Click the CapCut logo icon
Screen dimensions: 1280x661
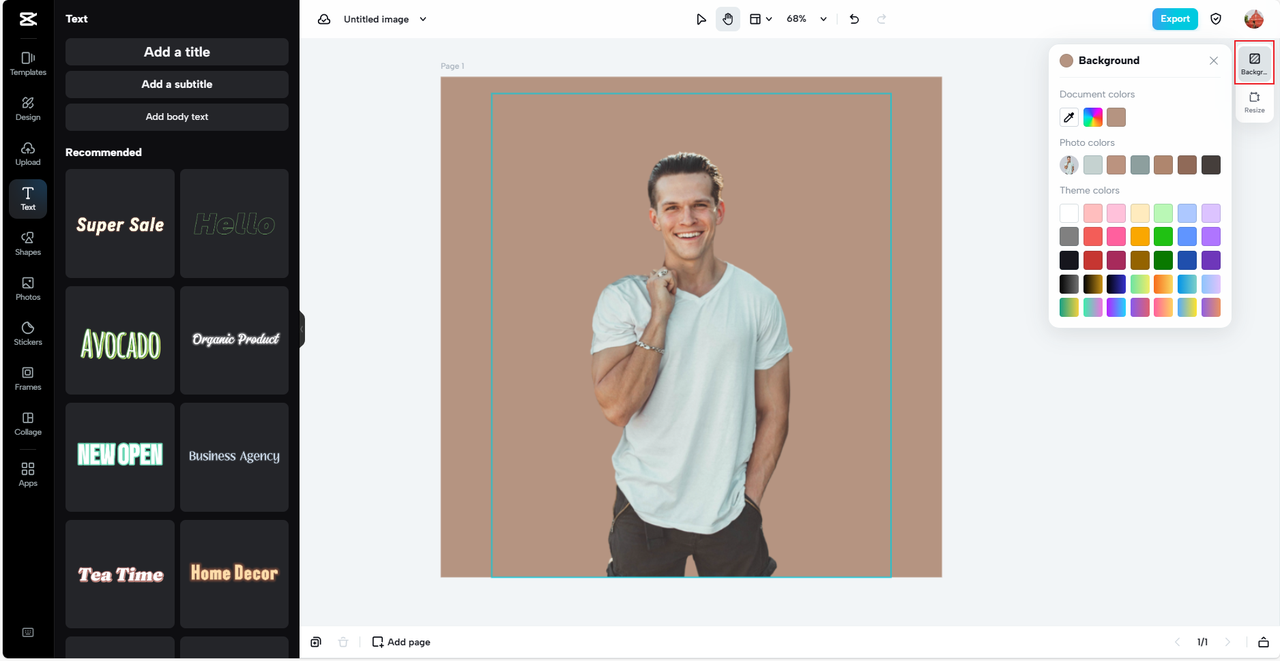tap(27, 18)
